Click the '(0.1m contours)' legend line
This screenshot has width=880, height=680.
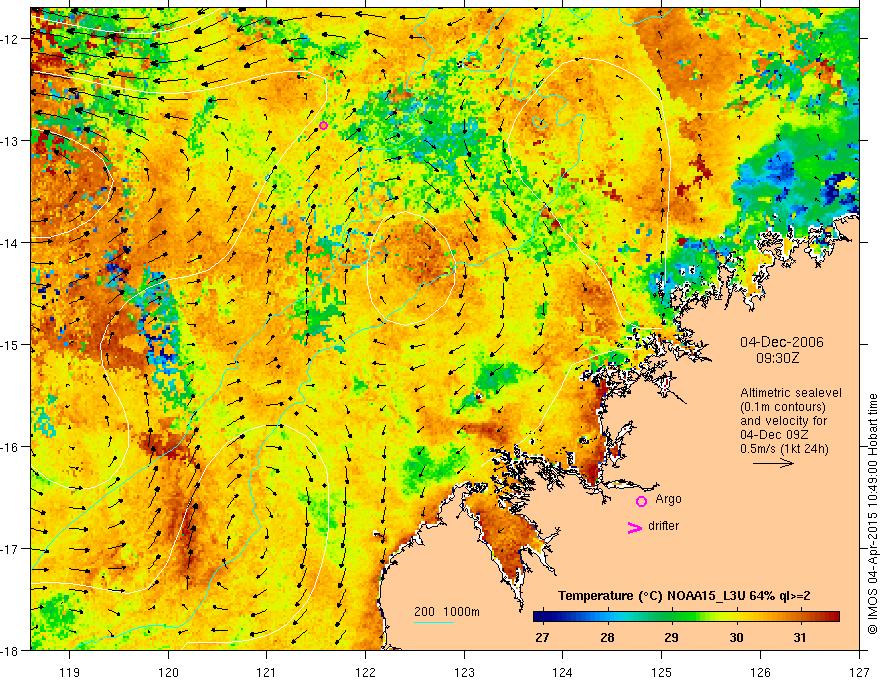pyautogui.click(x=783, y=407)
